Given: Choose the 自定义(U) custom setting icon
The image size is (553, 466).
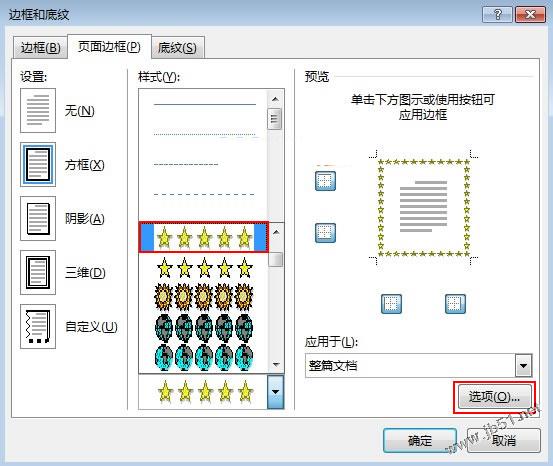Looking at the screenshot, I should pyautogui.click(x=38, y=326).
